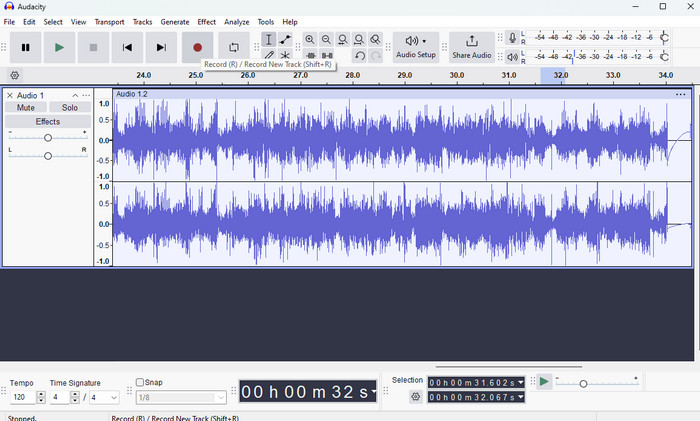Select the Multi-tool asterisk icon

pyautogui.click(x=285, y=55)
